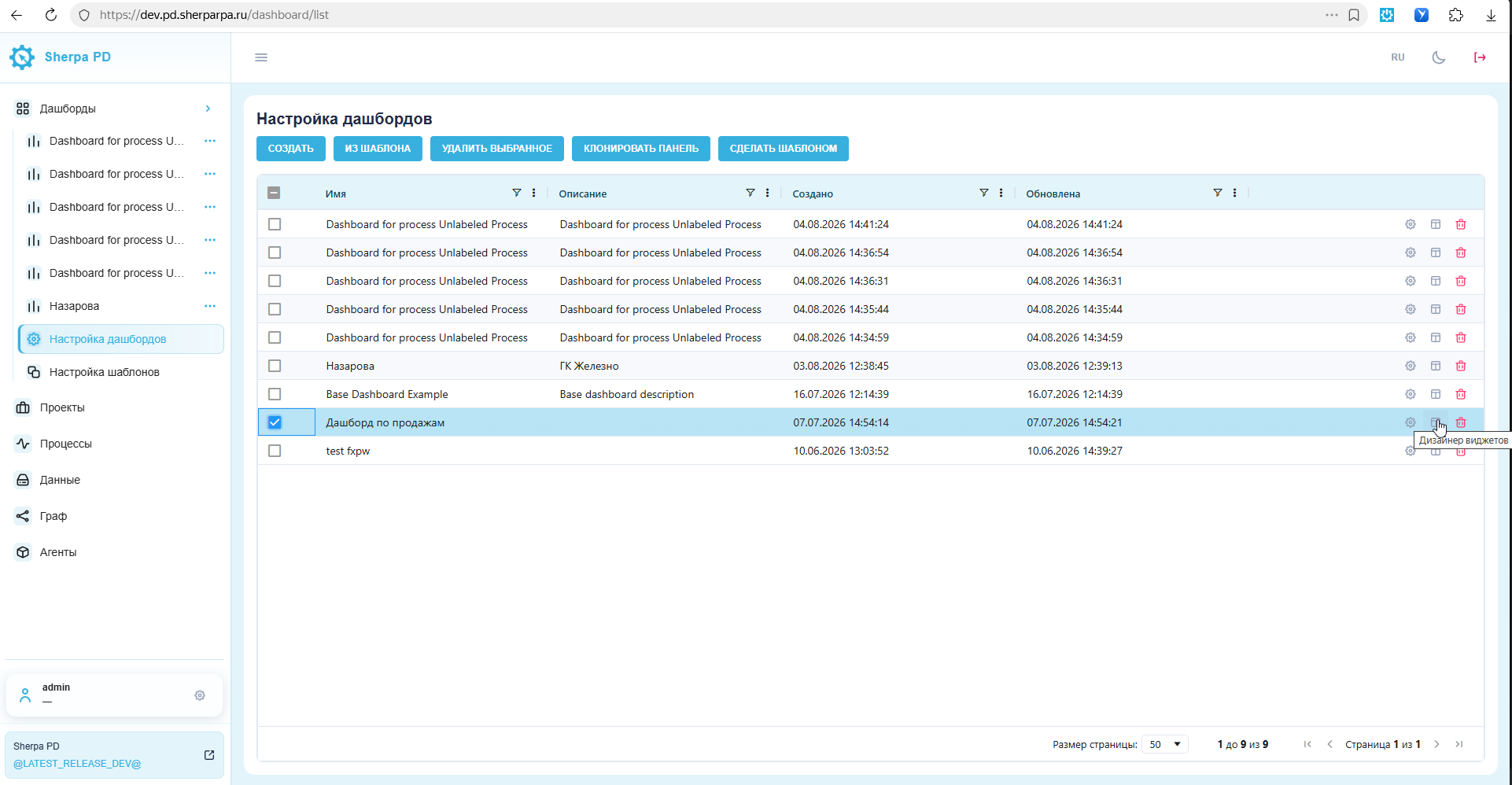The height and width of the screenshot is (785, 1512).
Task: Toggle the header select-all checkbox
Action: click(x=274, y=193)
